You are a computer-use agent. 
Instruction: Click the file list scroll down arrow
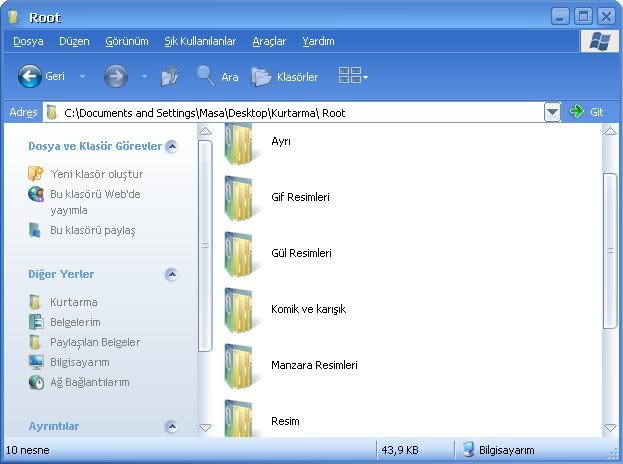[x=610, y=428]
